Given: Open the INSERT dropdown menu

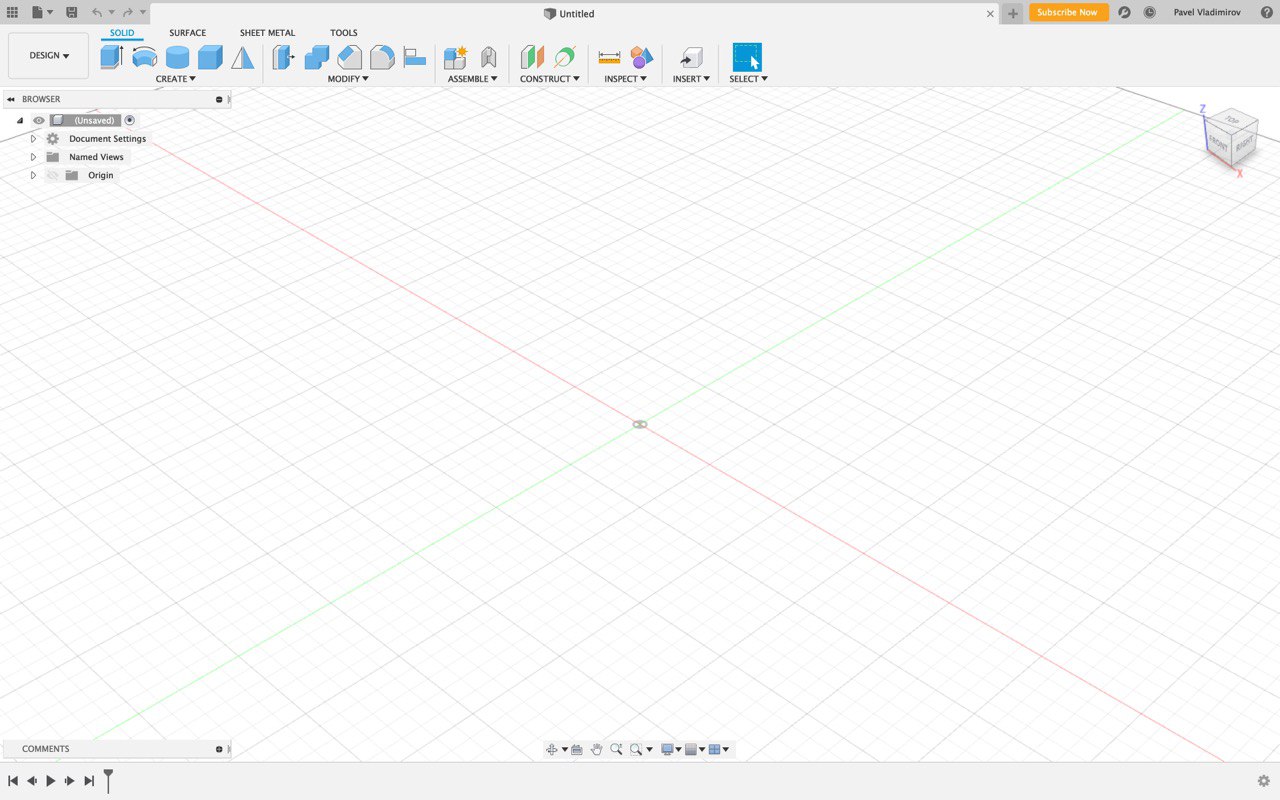Looking at the screenshot, I should 691,79.
